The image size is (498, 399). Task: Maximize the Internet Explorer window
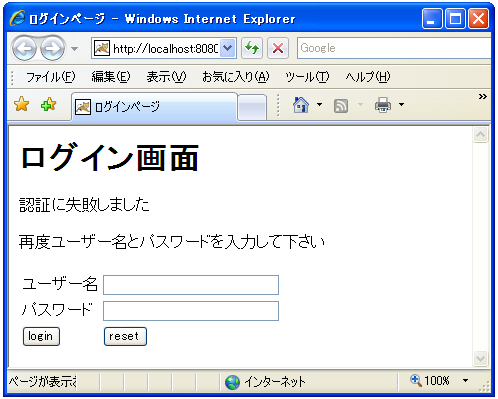[x=455, y=18]
